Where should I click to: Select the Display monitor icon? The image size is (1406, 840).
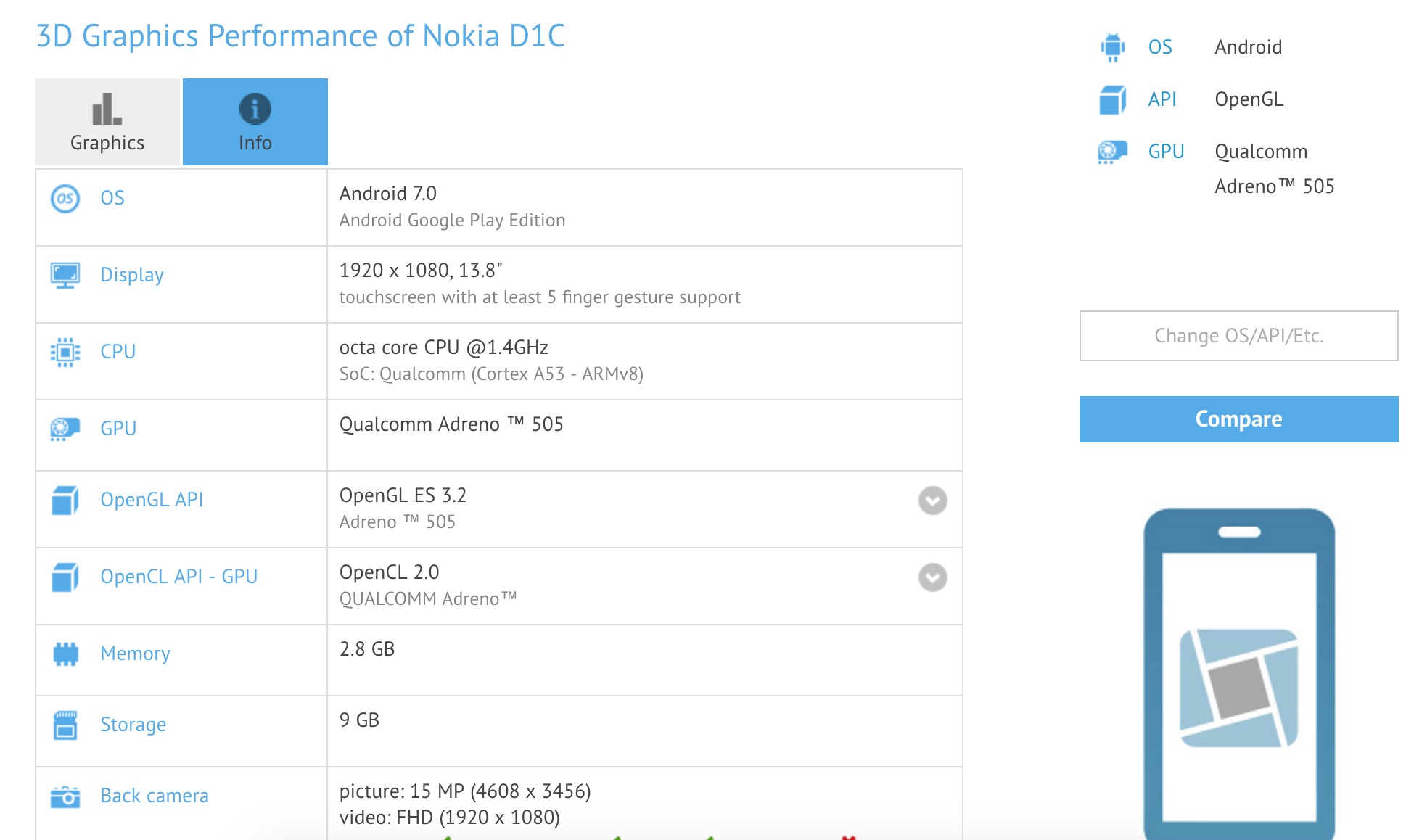[66, 274]
